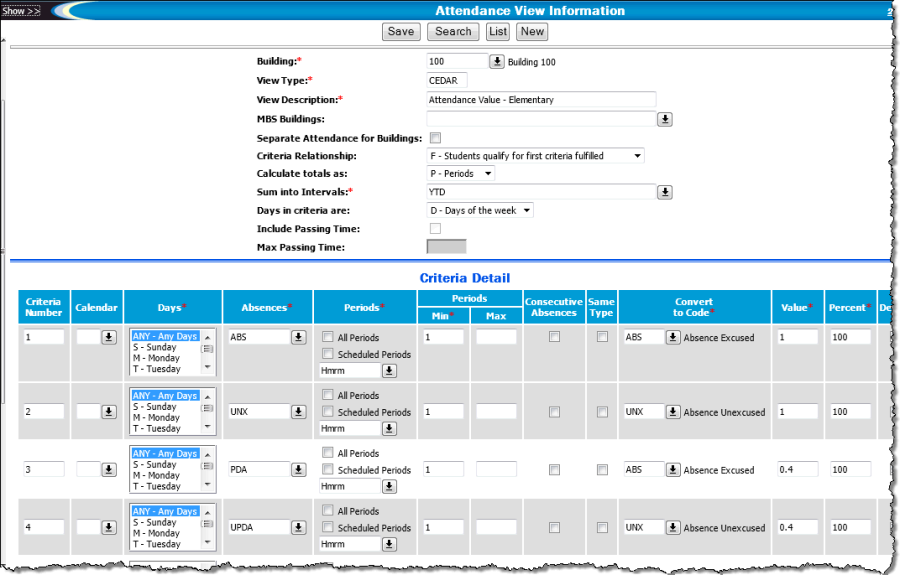
Task: Click the Show >> panel expander
Action: point(21,11)
